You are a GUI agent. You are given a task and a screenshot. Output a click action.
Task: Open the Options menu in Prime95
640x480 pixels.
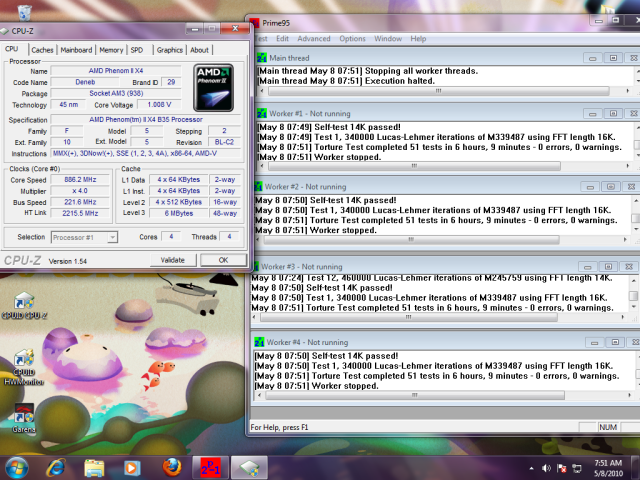pyautogui.click(x=352, y=39)
